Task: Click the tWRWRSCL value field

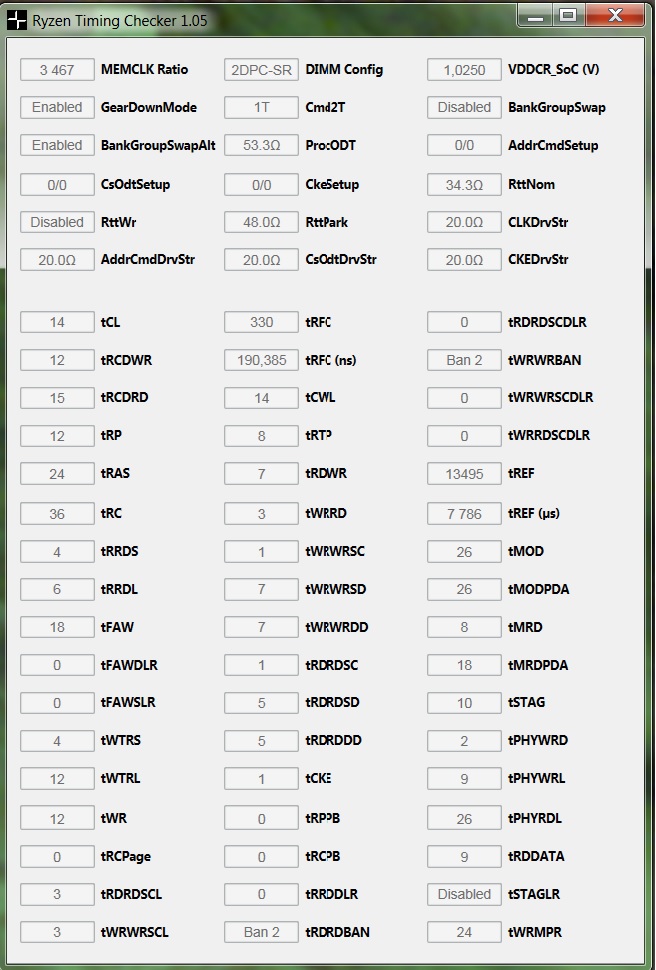Action: pyautogui.click(x=57, y=932)
